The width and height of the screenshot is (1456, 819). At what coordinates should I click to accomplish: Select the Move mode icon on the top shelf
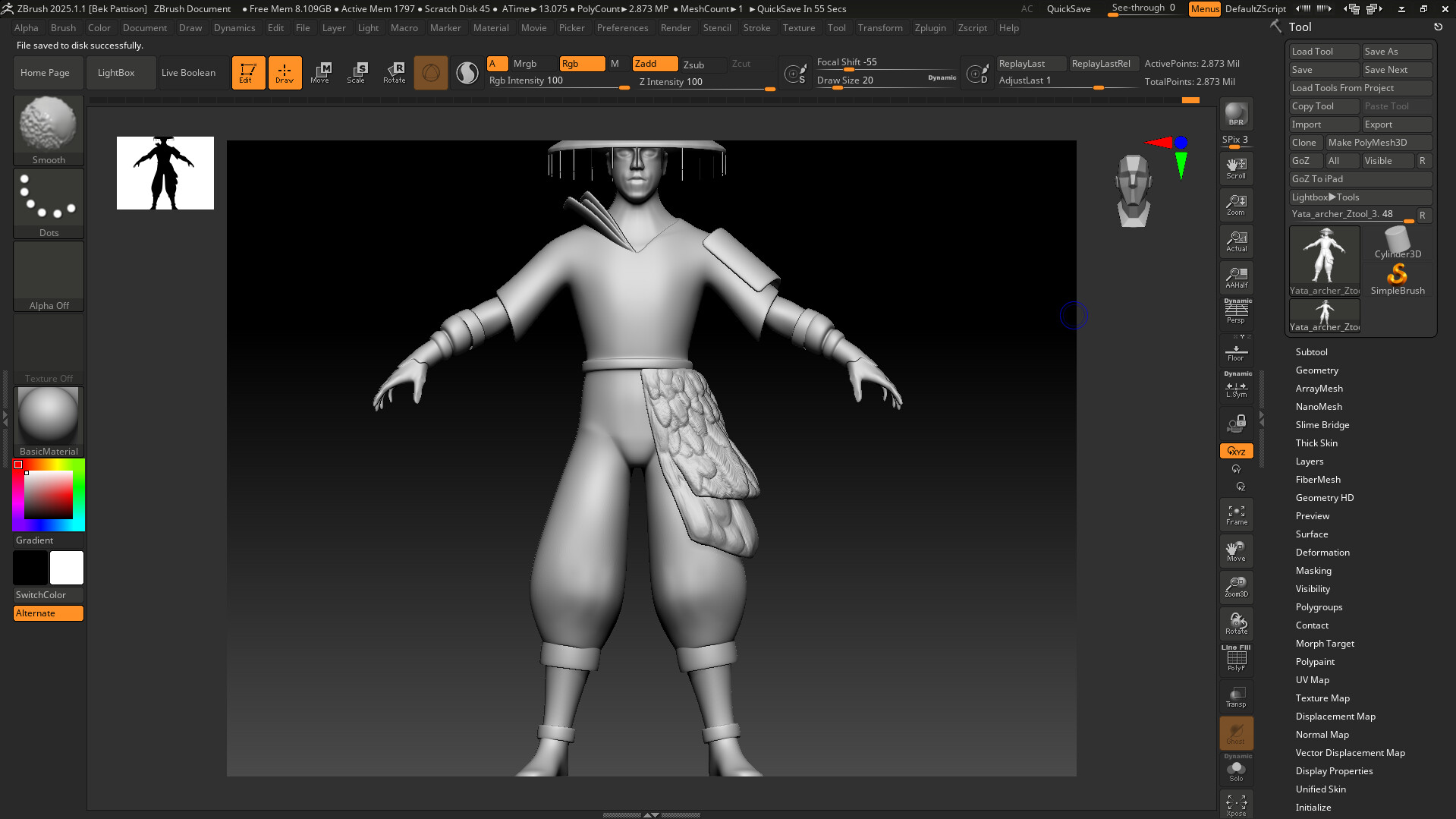point(321,72)
